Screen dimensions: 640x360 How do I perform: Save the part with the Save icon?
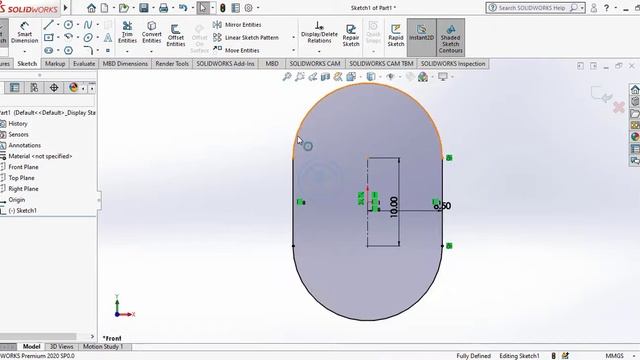144,8
